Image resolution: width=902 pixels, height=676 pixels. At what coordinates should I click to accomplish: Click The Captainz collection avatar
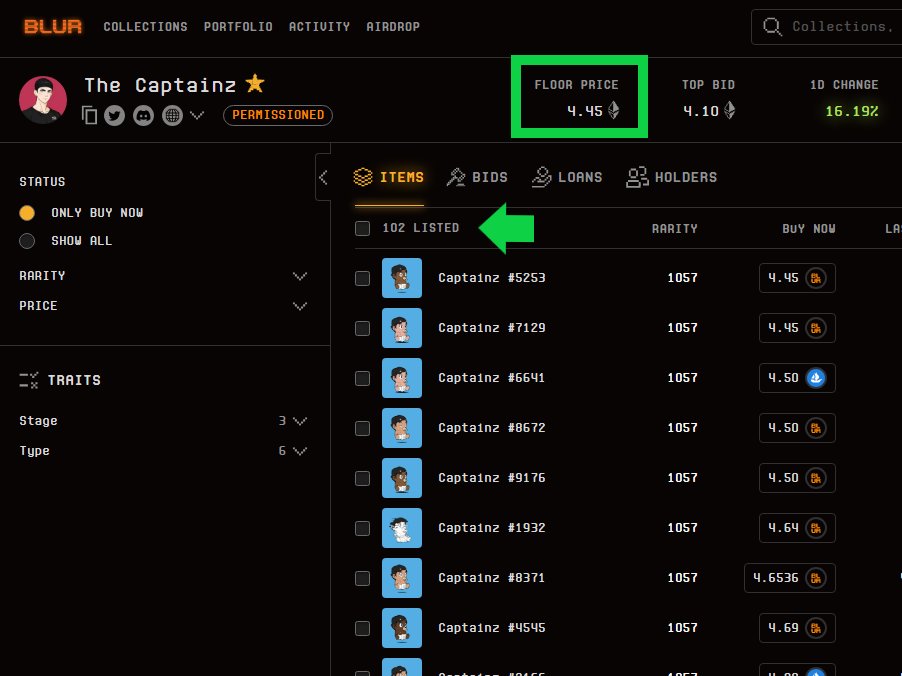43,100
